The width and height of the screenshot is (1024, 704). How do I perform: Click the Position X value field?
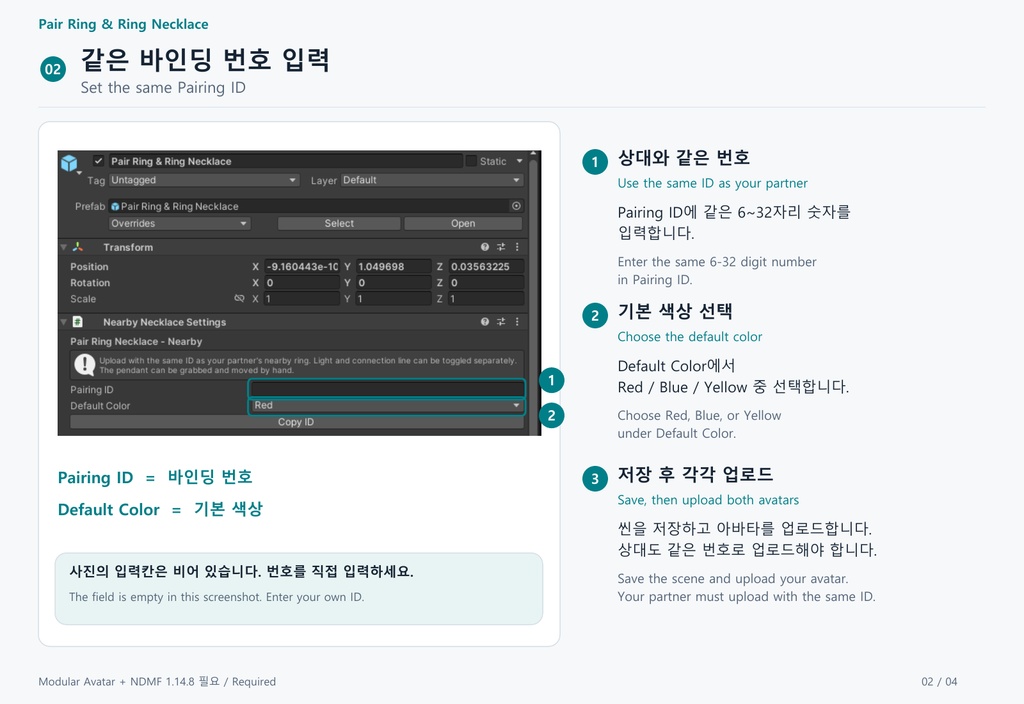(x=302, y=266)
